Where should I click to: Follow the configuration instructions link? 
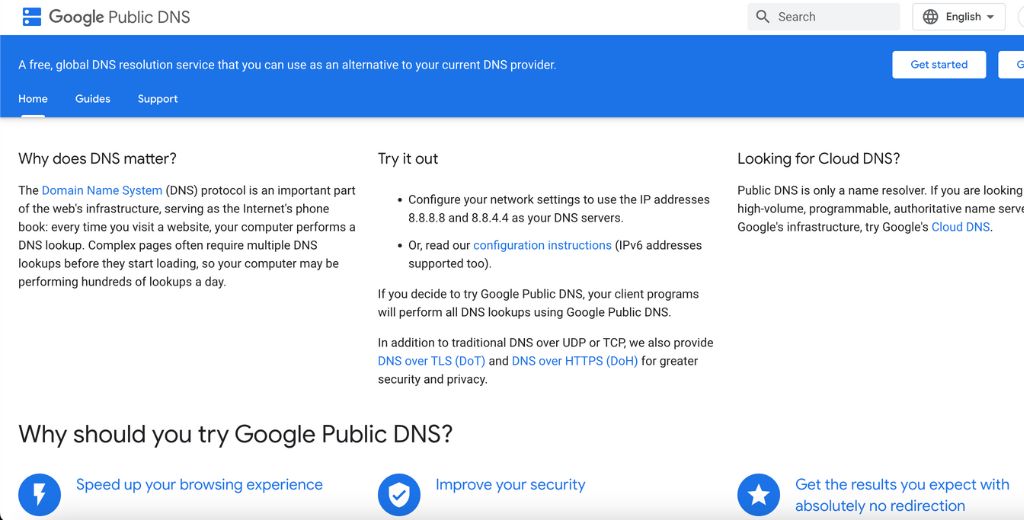coord(542,245)
